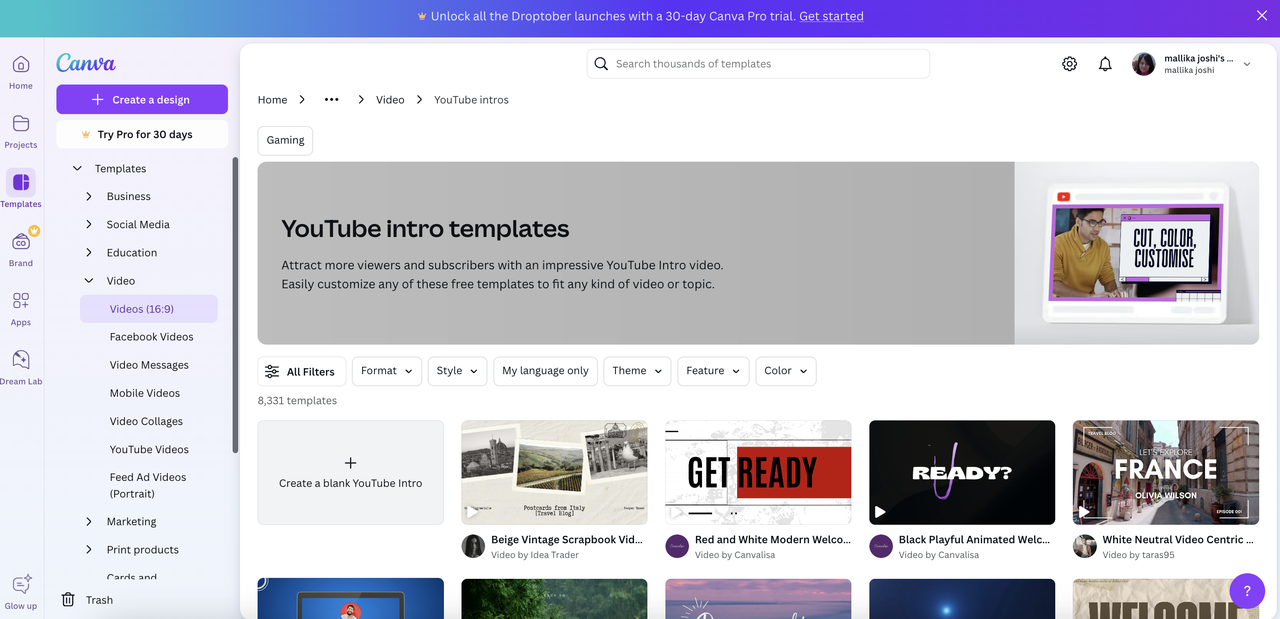The image size is (1280, 619).
Task: Click the user profile avatar
Action: pos(1144,64)
